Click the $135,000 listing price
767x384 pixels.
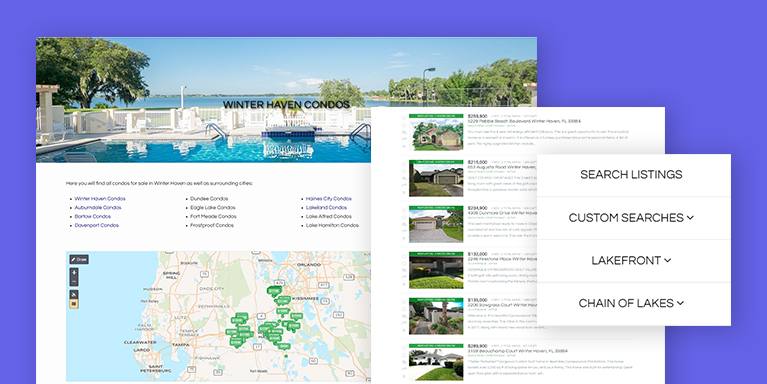[477, 300]
